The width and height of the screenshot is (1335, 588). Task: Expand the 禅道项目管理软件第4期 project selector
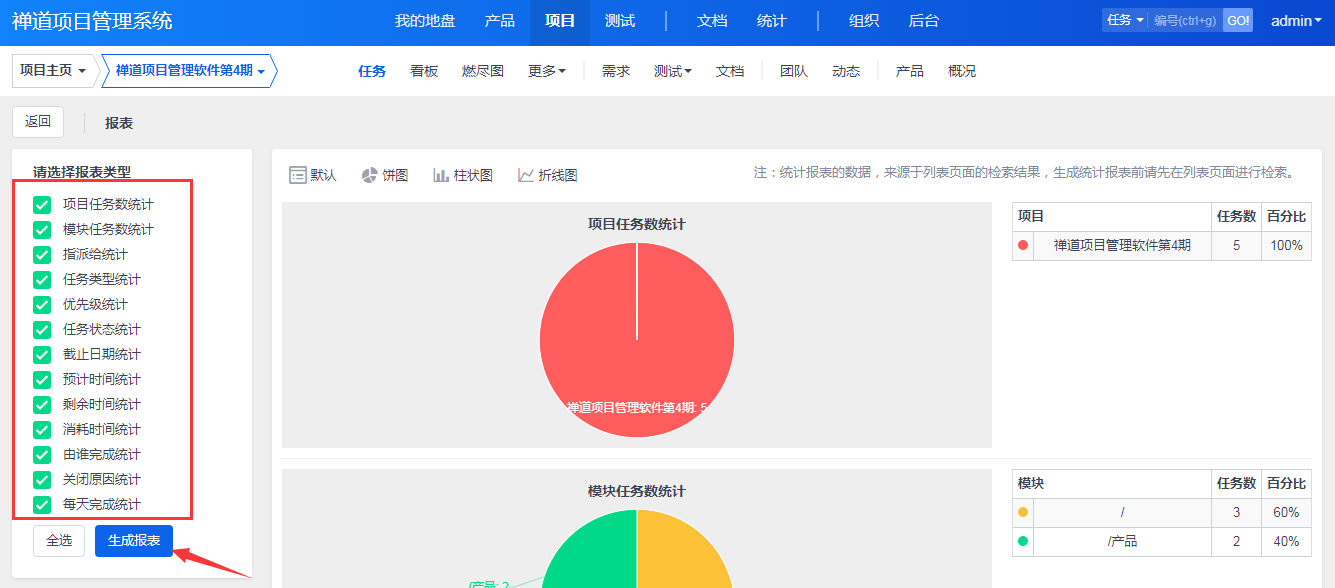pyautogui.click(x=190, y=71)
